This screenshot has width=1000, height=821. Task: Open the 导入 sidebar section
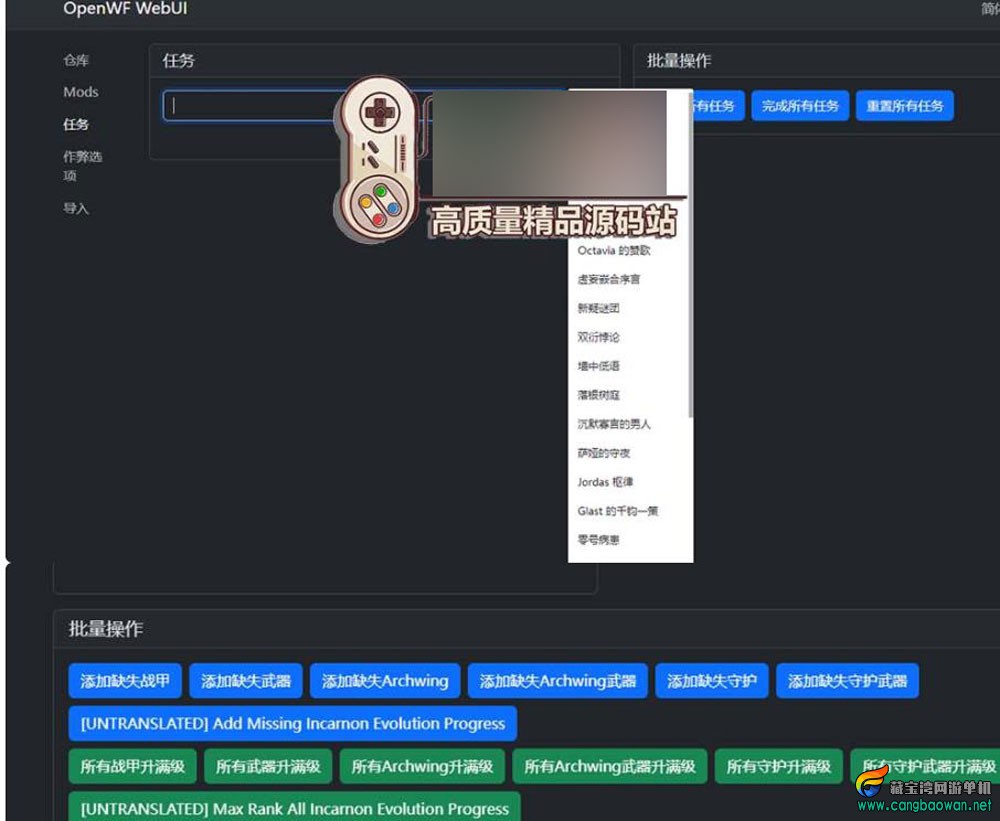click(76, 208)
